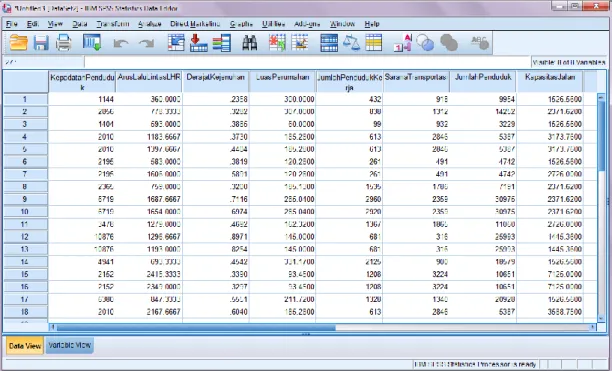
Task: Click the horizontal scrollbar right arrow
Action: [593, 327]
